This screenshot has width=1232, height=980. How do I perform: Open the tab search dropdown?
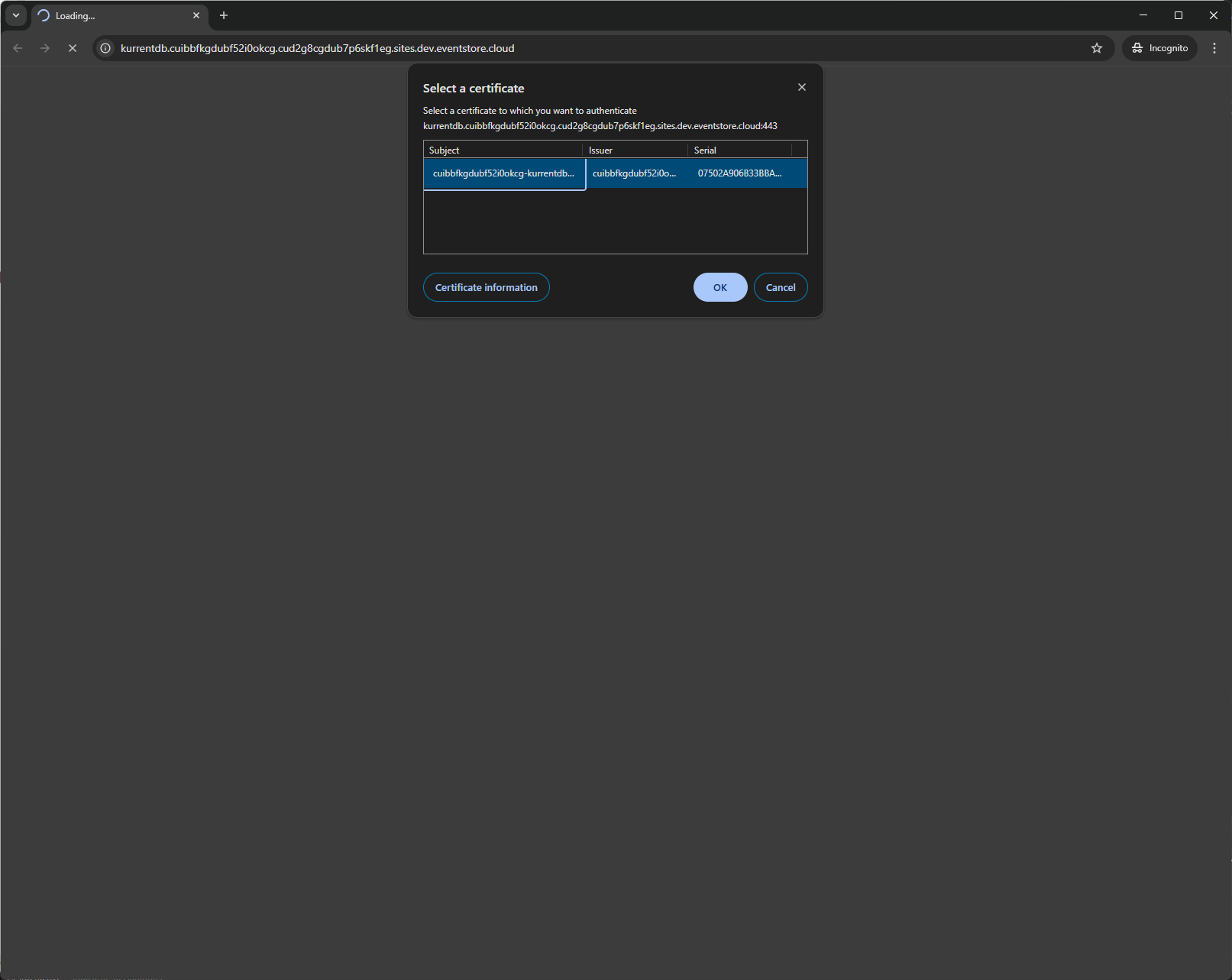pyautogui.click(x=15, y=15)
